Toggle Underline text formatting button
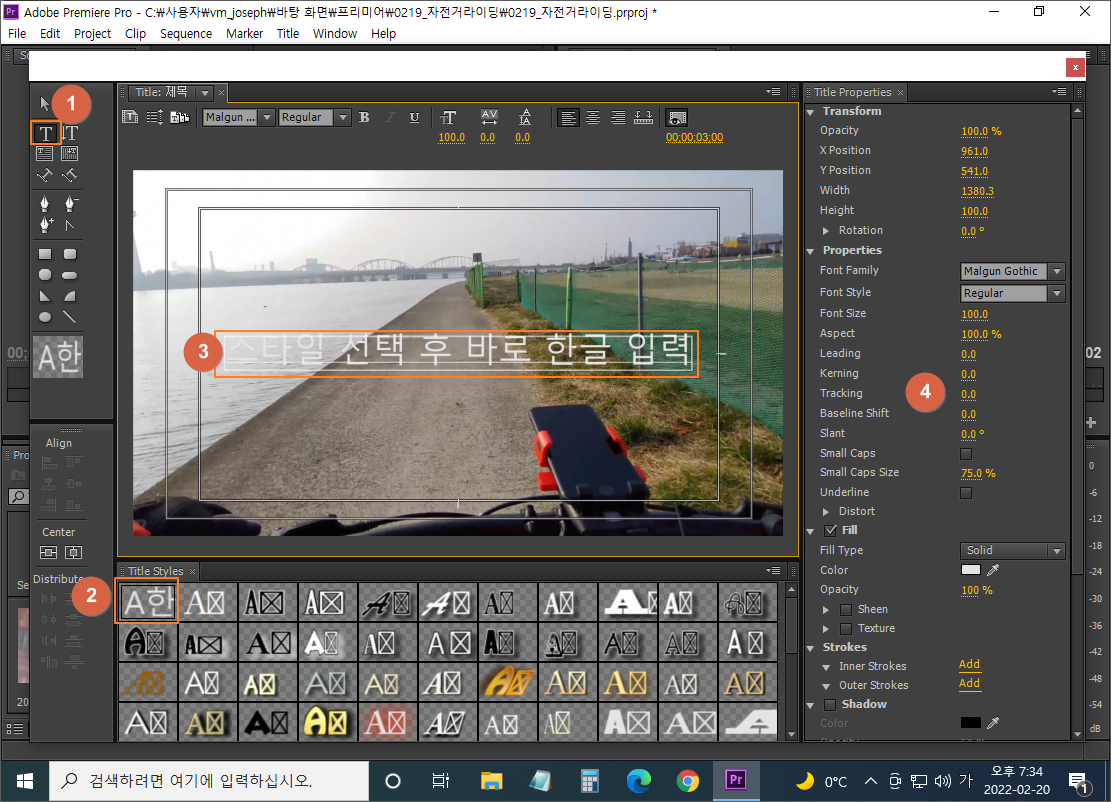Image resolution: width=1111 pixels, height=802 pixels. 414,118
